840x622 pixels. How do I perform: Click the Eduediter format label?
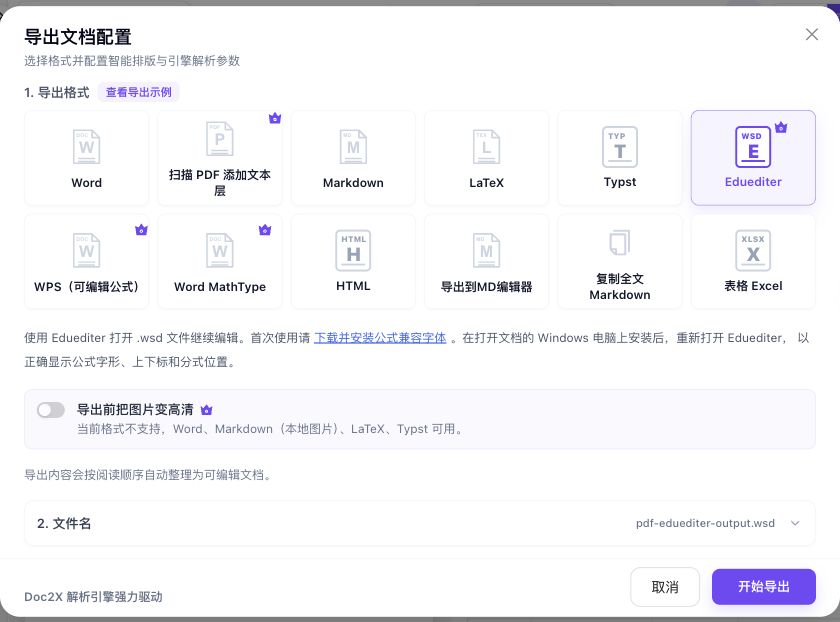[x=753, y=182]
